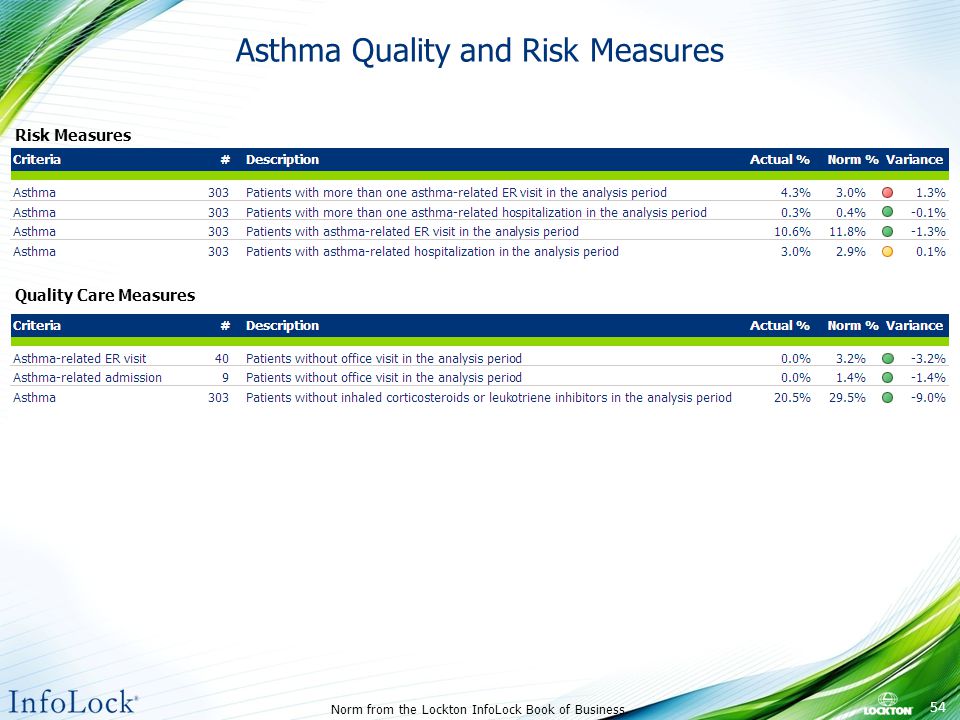
Task: Click the -9.0% variance value
Action: tap(928, 397)
